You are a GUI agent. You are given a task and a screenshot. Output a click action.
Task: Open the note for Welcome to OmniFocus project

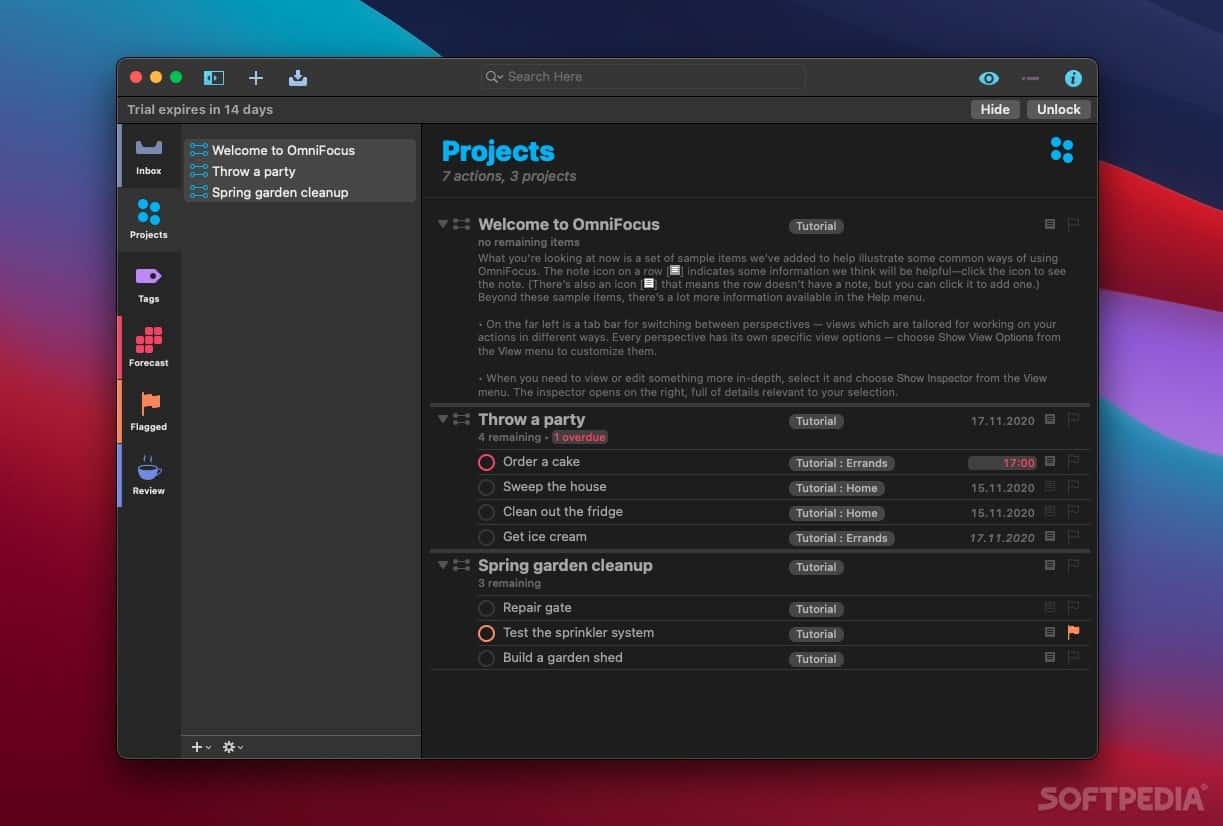[x=1050, y=224]
